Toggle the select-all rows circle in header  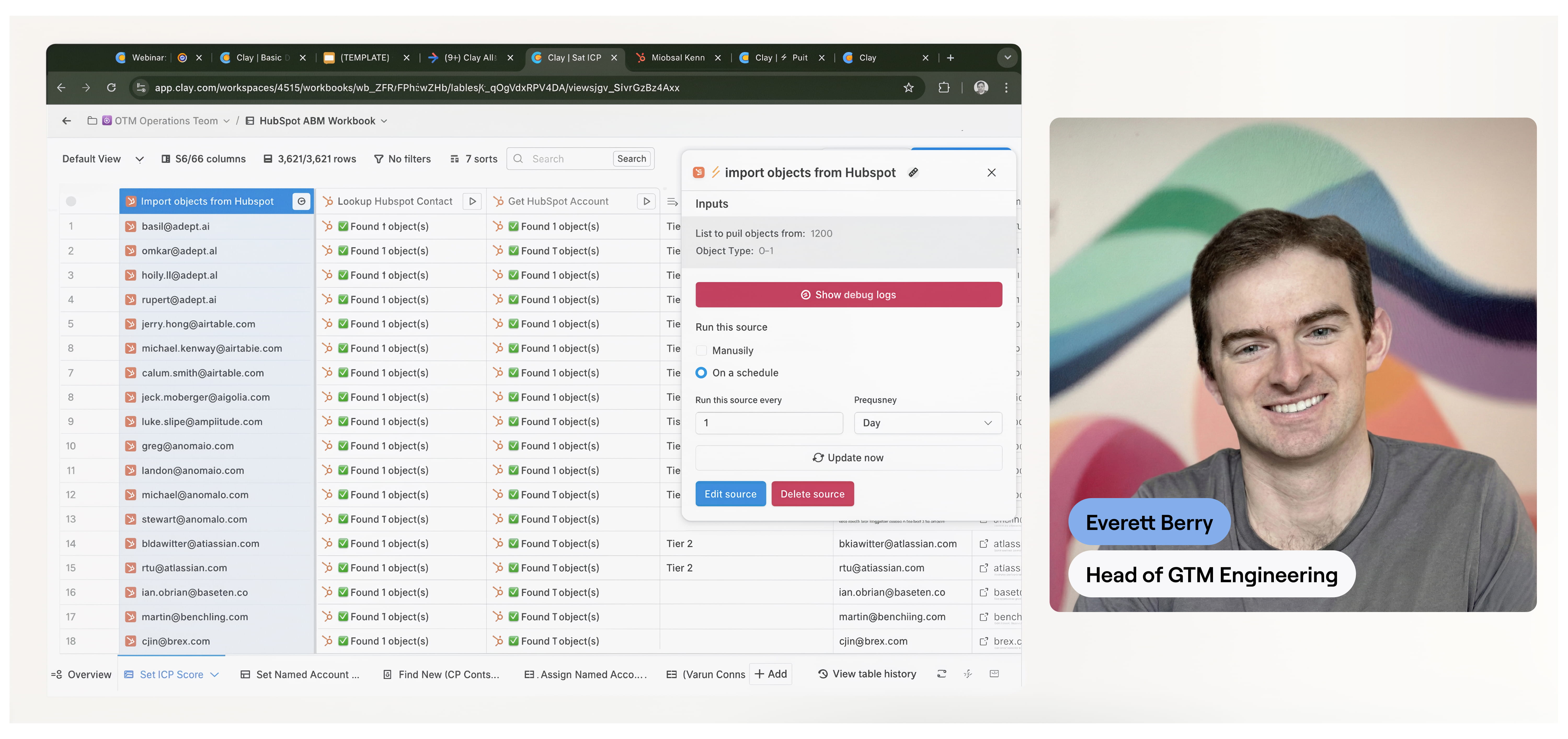point(71,201)
